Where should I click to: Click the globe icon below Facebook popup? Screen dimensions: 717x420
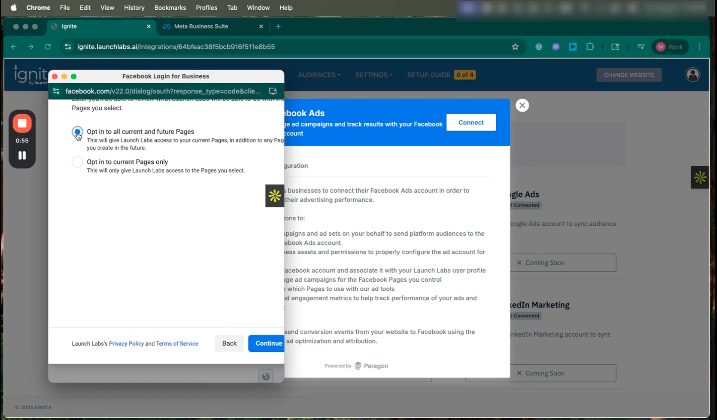(x=266, y=377)
